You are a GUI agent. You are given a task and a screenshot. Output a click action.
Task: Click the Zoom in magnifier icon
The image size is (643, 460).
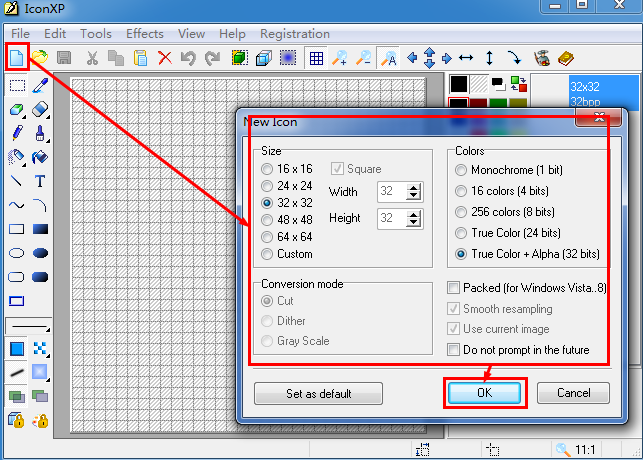pos(340,58)
